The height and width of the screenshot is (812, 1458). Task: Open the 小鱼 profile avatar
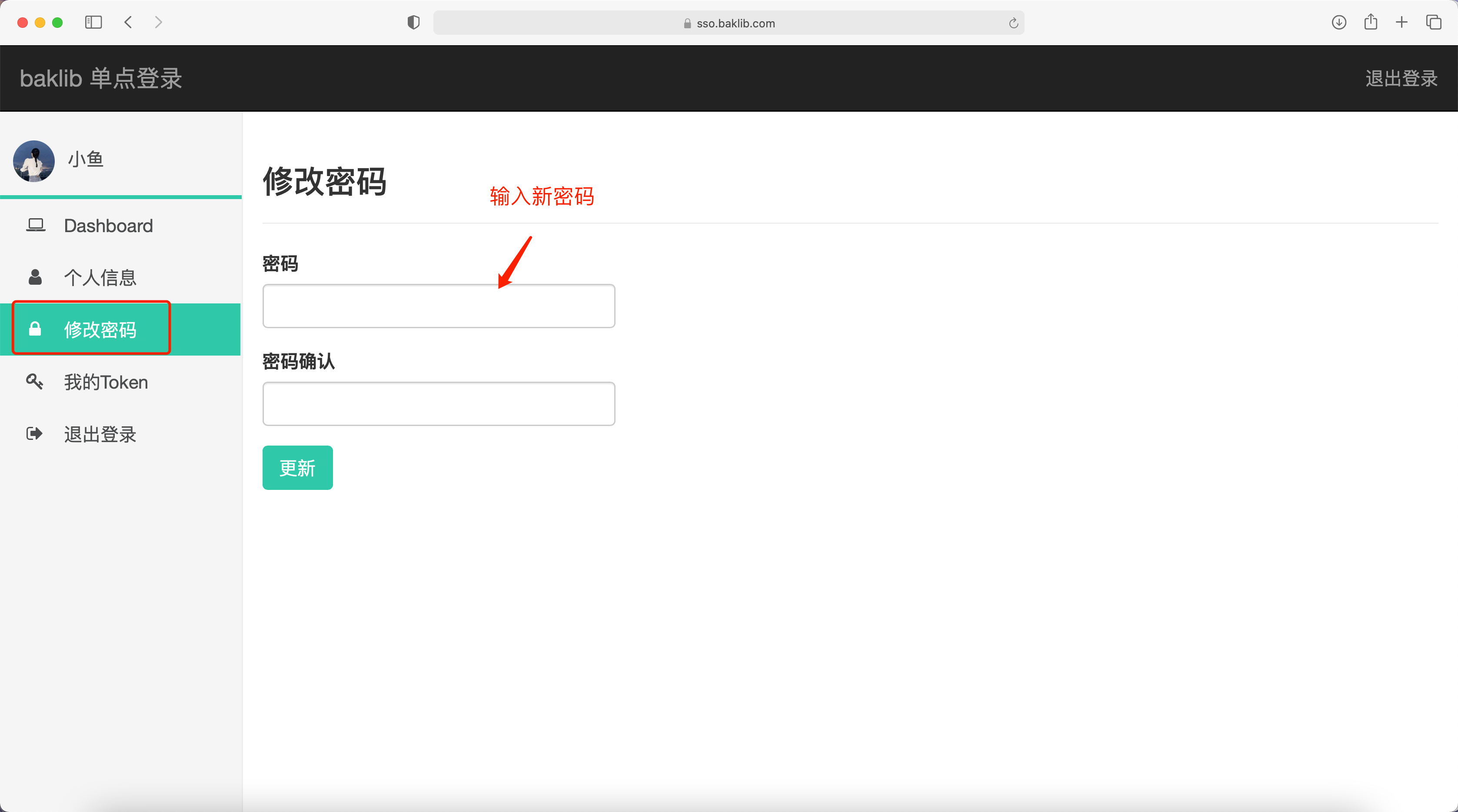pyautogui.click(x=34, y=161)
